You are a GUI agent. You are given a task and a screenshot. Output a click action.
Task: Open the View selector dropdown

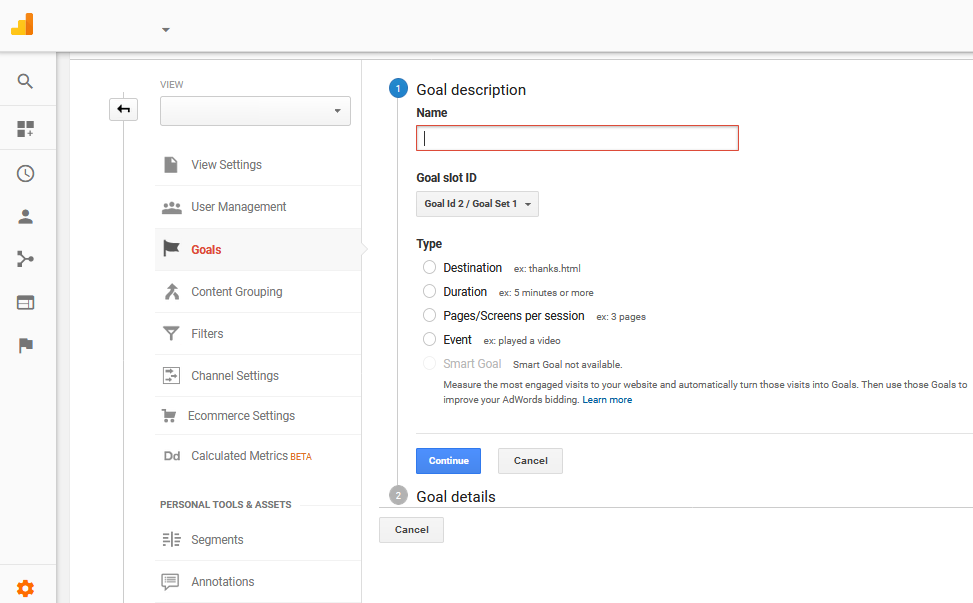[255, 111]
